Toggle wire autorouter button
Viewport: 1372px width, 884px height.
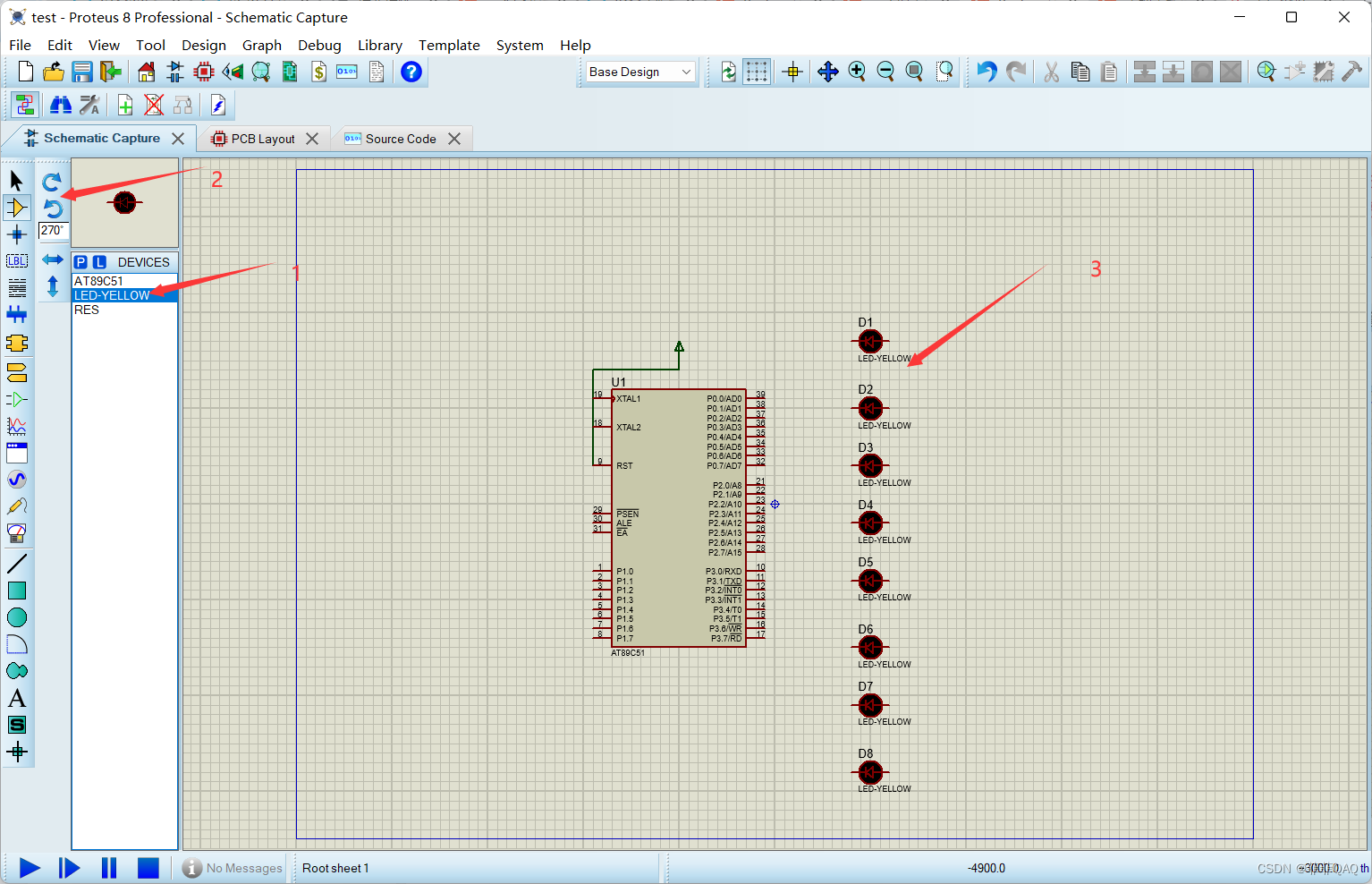pyautogui.click(x=25, y=106)
